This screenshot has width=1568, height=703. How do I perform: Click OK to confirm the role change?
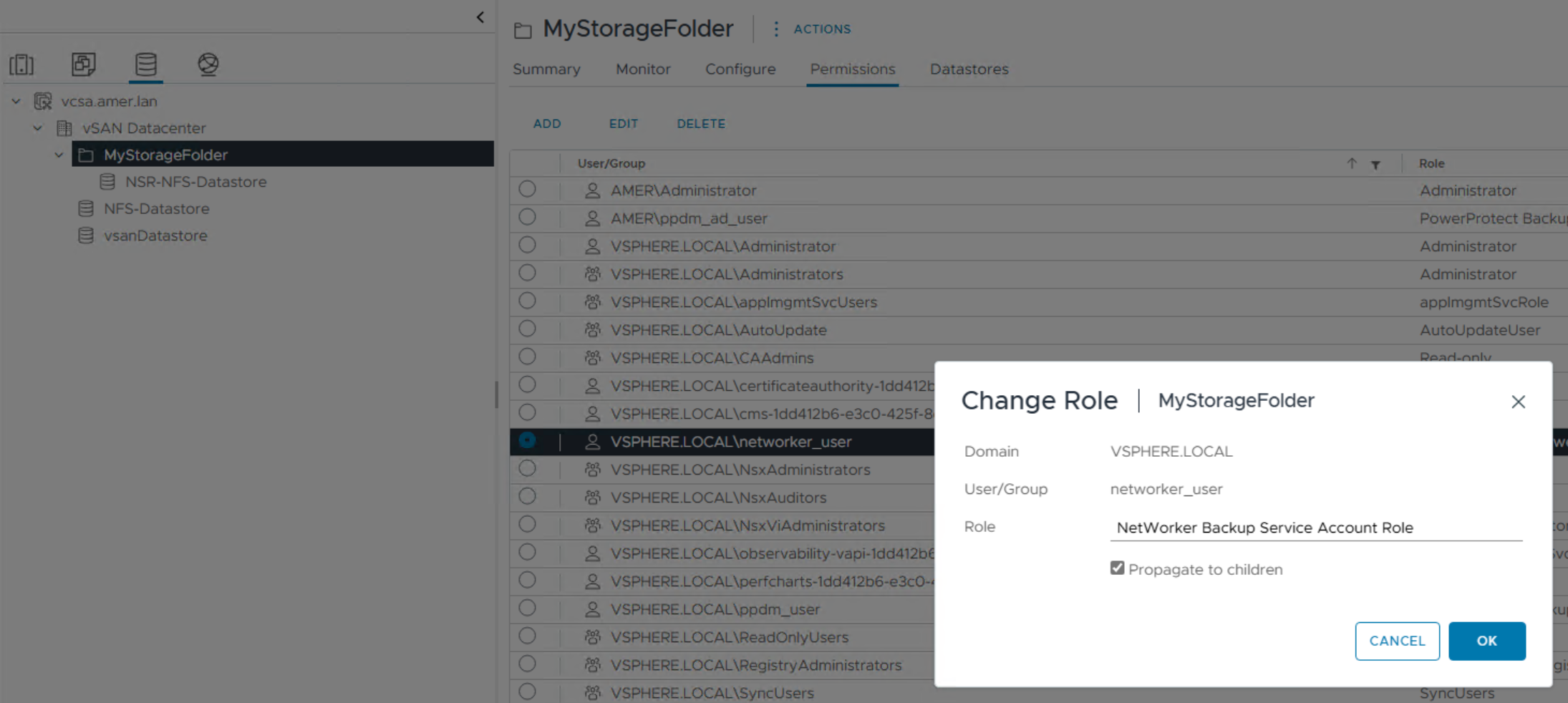coord(1487,641)
